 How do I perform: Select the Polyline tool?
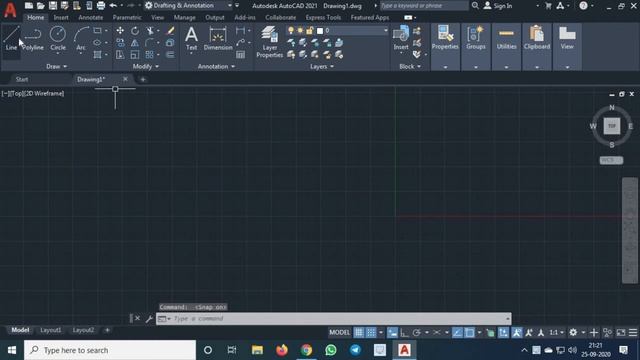[33, 38]
